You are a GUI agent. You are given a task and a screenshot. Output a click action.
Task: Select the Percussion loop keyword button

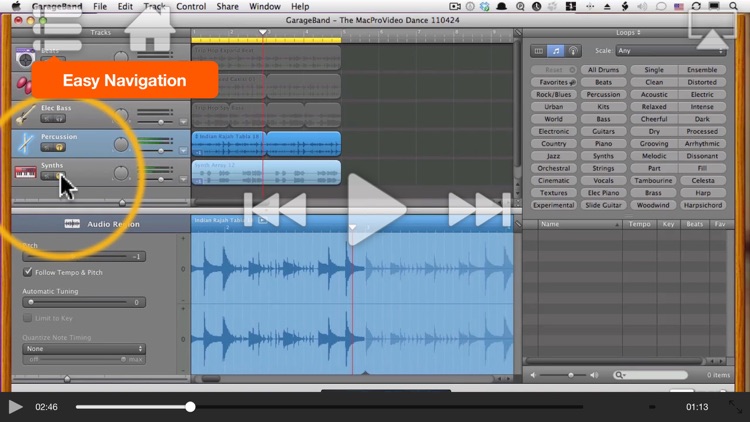603,95
